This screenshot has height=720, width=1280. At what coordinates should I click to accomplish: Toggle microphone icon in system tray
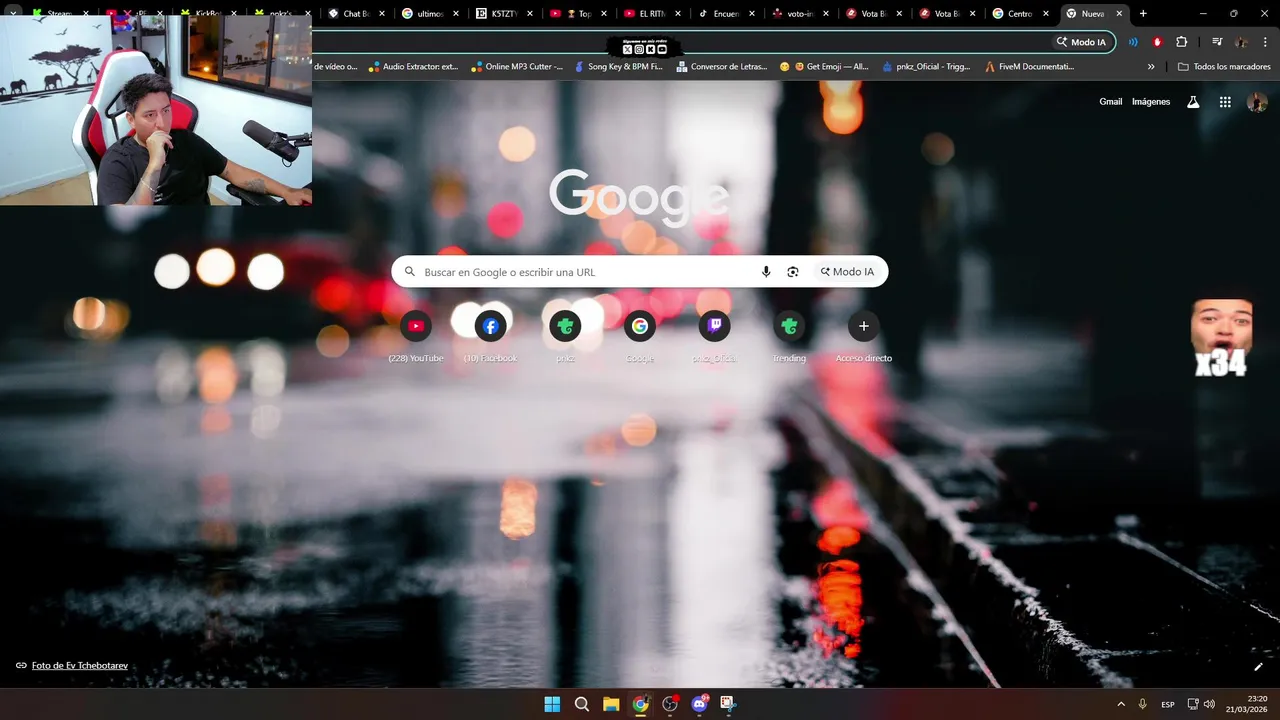[1142, 704]
